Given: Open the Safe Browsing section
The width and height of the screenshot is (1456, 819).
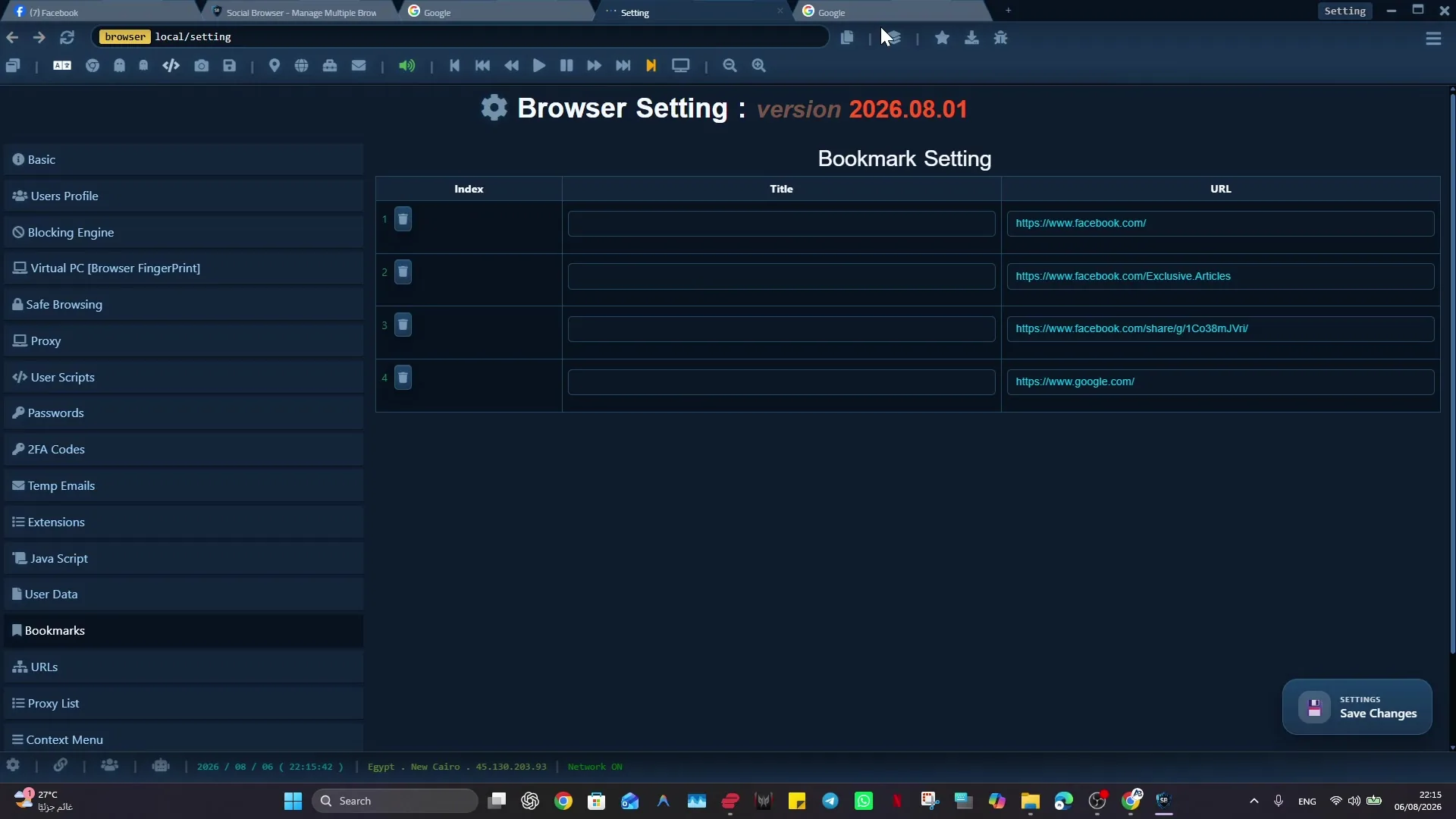Looking at the screenshot, I should (x=184, y=305).
